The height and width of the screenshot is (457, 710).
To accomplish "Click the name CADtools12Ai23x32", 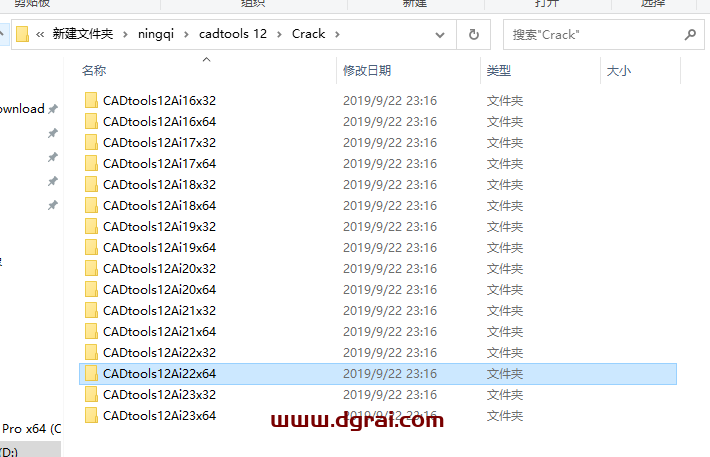I will [159, 394].
